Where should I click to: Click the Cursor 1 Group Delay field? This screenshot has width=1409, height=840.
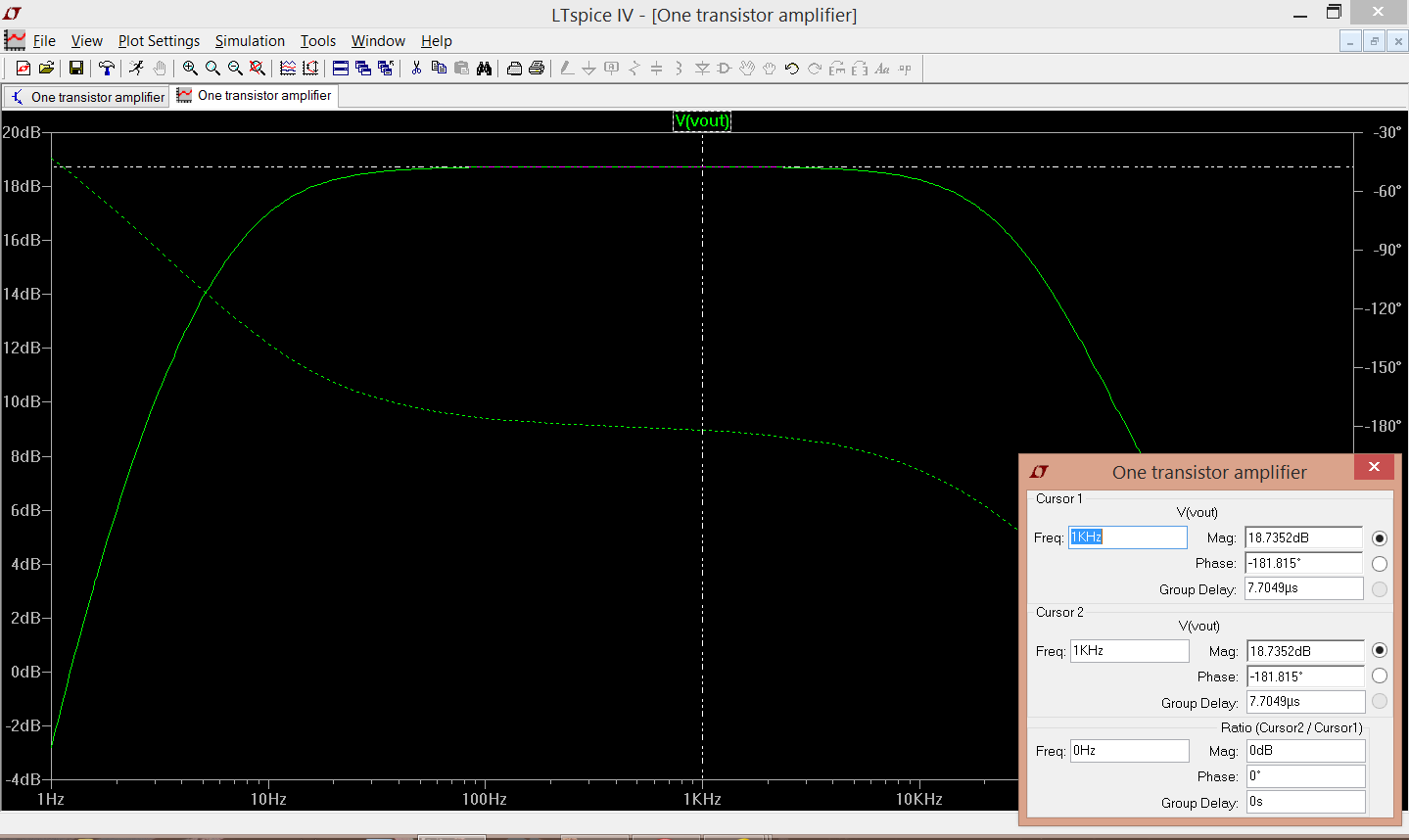pos(1303,588)
